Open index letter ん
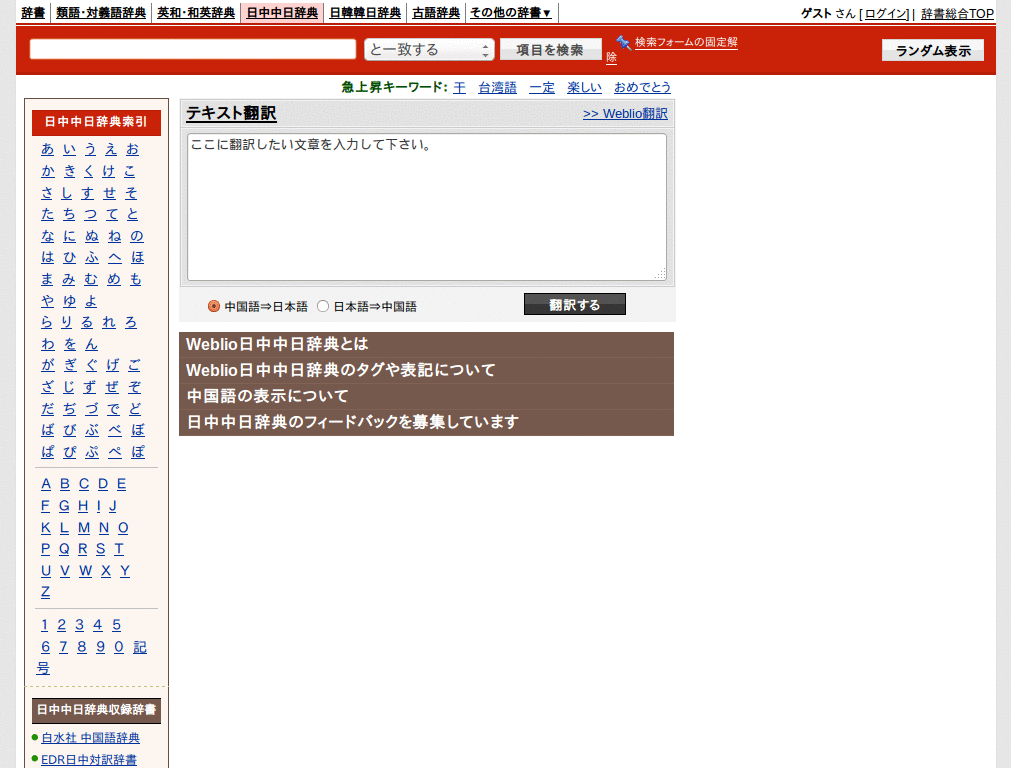Screen dimensions: 1024x768 pyautogui.click(x=91, y=344)
